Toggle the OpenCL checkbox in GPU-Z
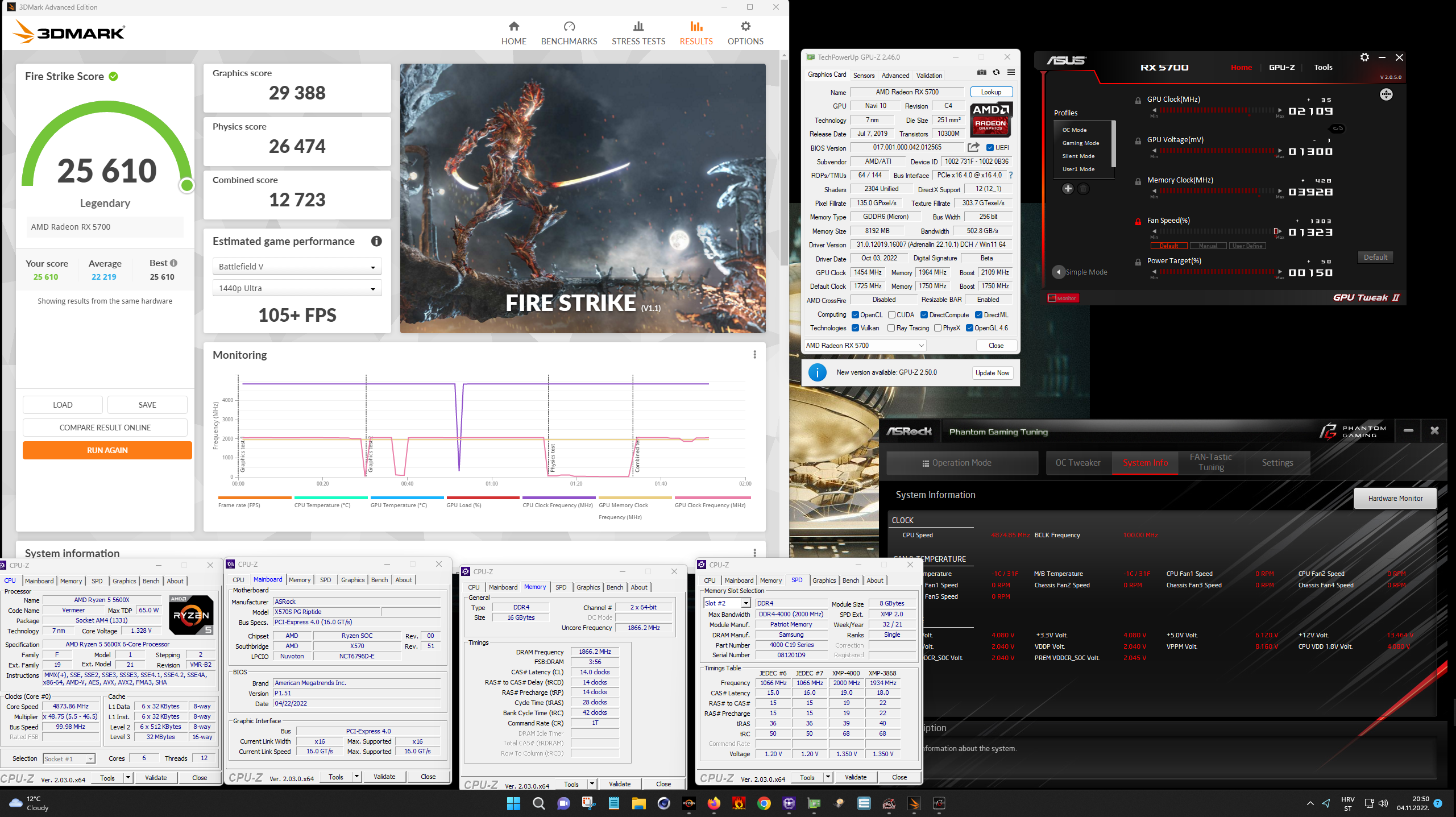The width and height of the screenshot is (1456, 817). pos(855,315)
